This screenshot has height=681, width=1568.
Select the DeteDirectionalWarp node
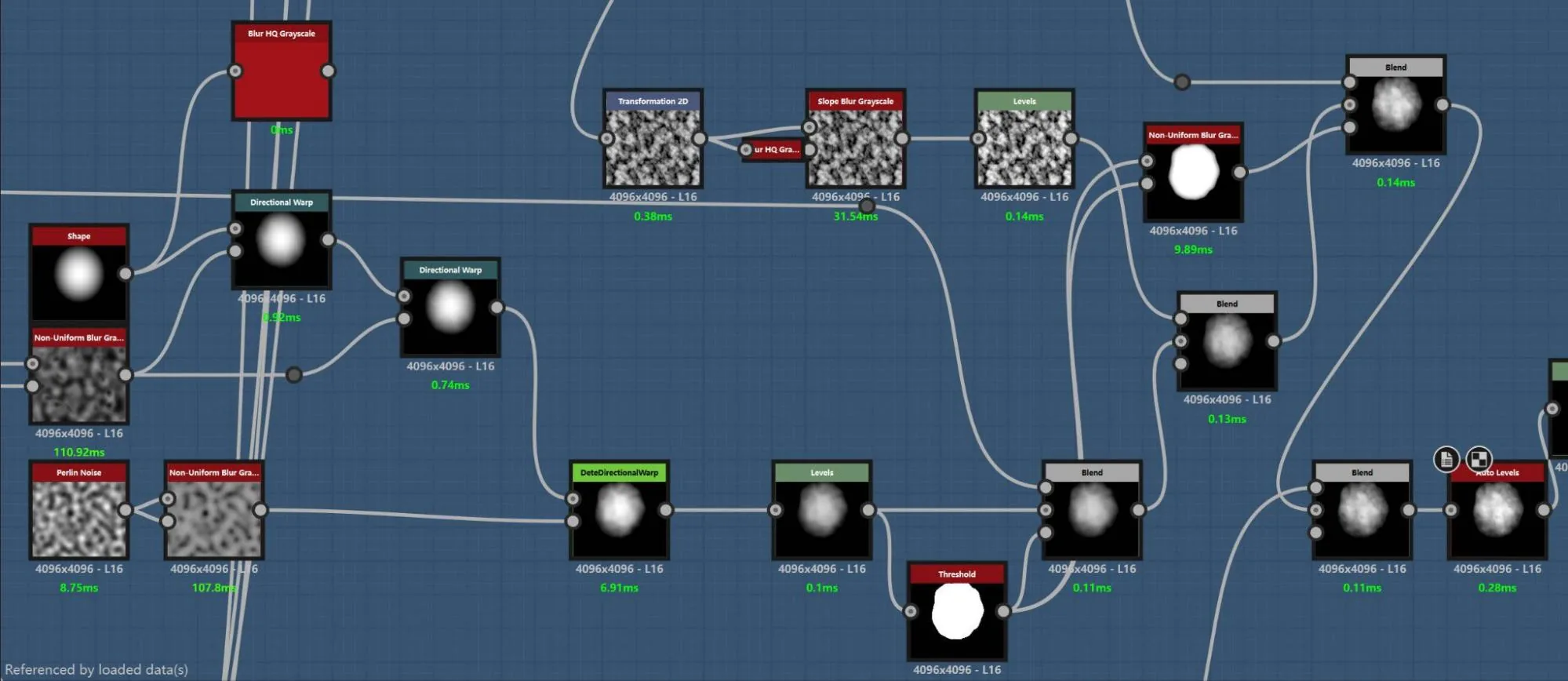[620, 510]
